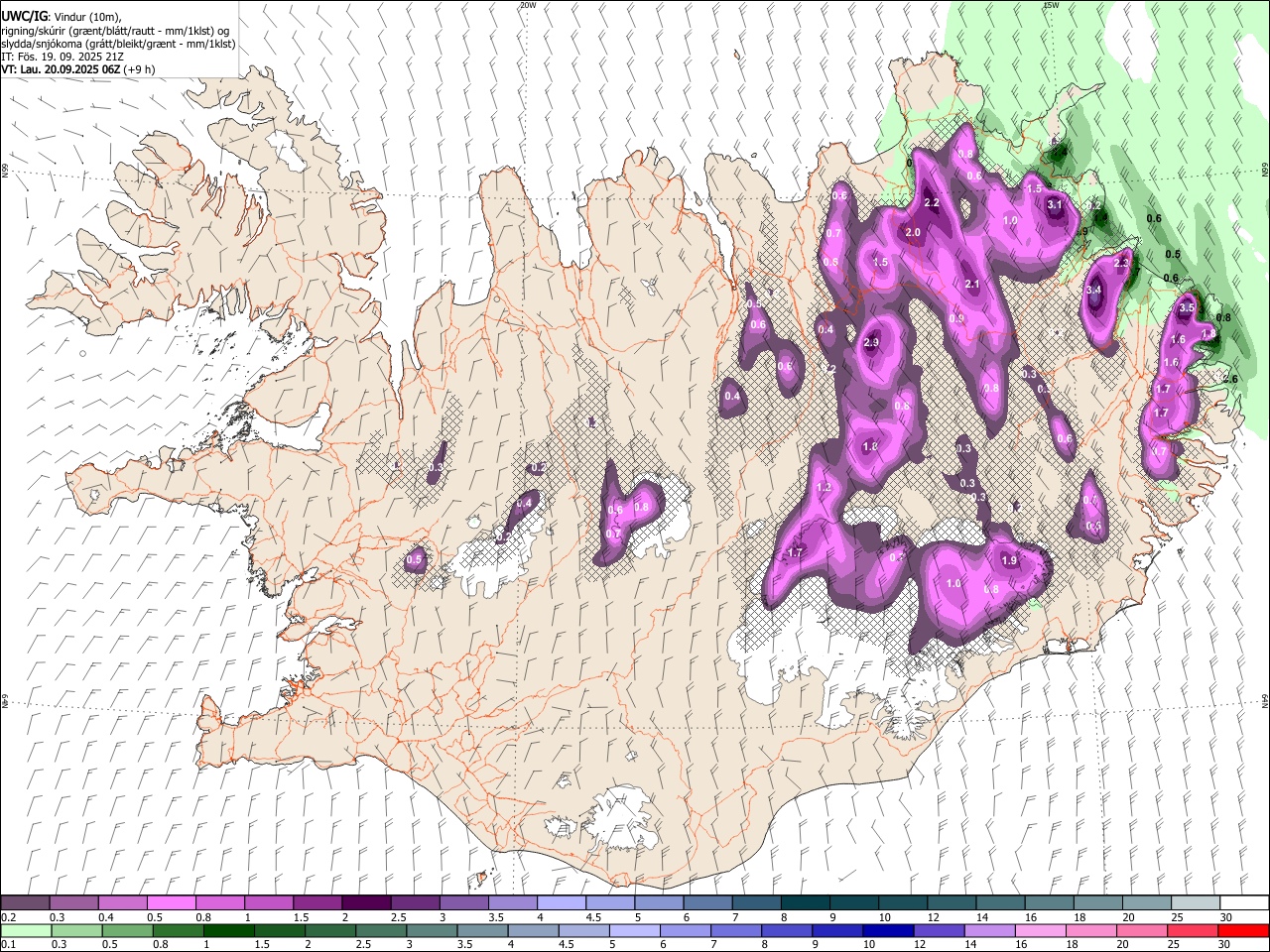This screenshot has width=1270, height=952.
Task: Click the 2.1 value on the map
Action: (x=972, y=285)
